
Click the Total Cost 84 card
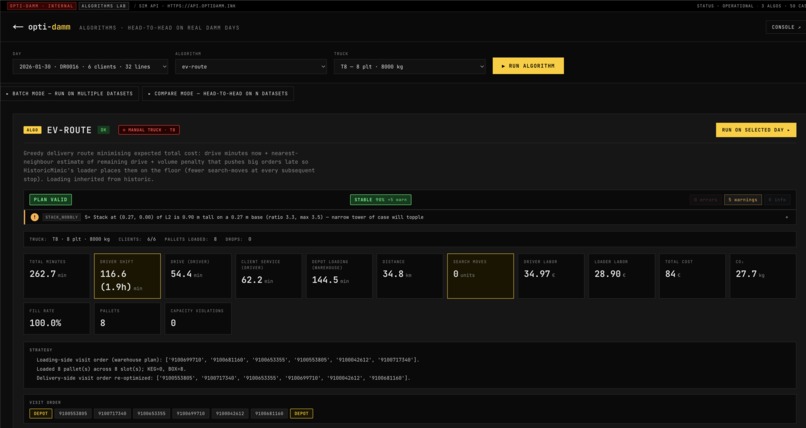click(692, 275)
